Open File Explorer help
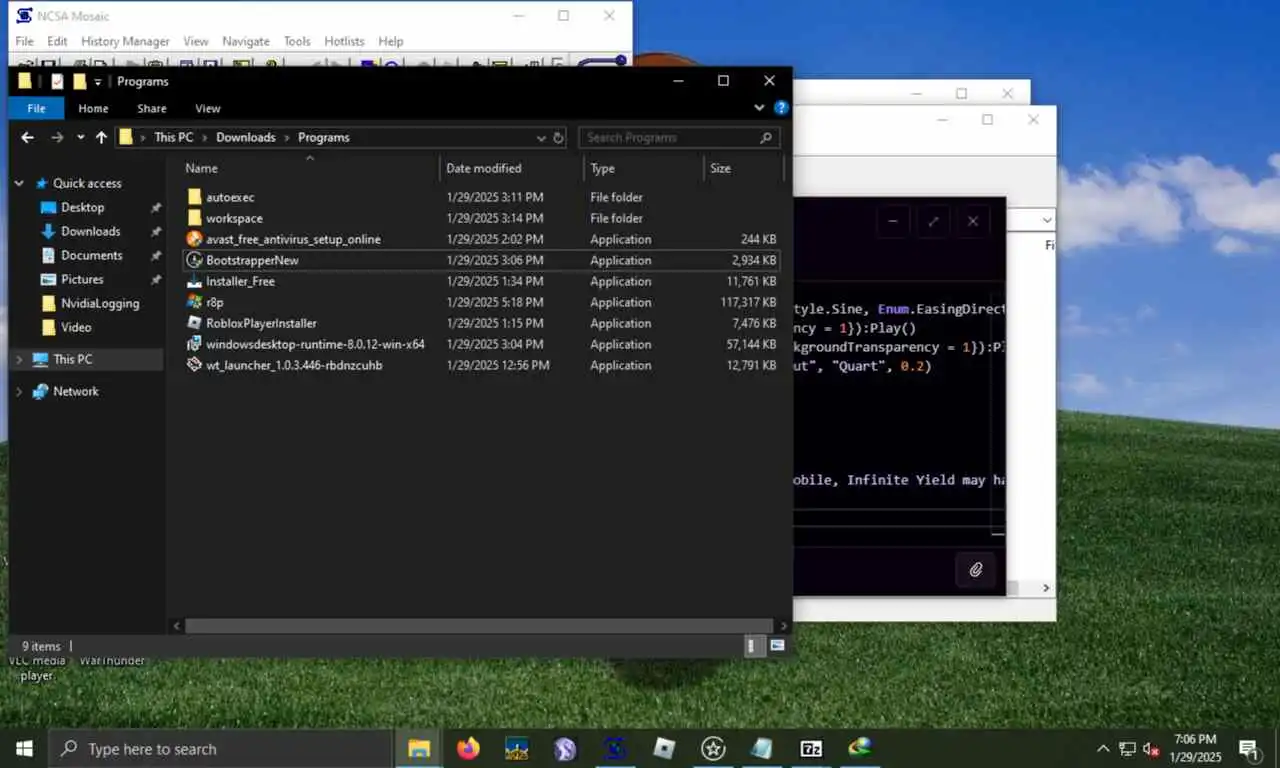1280x768 pixels. tap(781, 108)
